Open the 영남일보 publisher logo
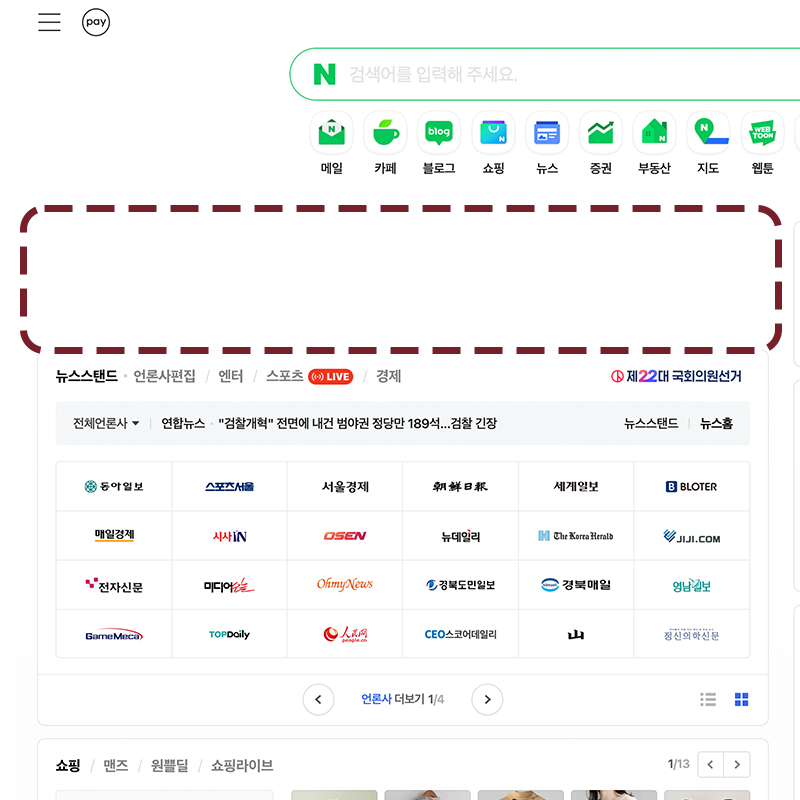Screen dimensions: 800x800 pos(691,585)
